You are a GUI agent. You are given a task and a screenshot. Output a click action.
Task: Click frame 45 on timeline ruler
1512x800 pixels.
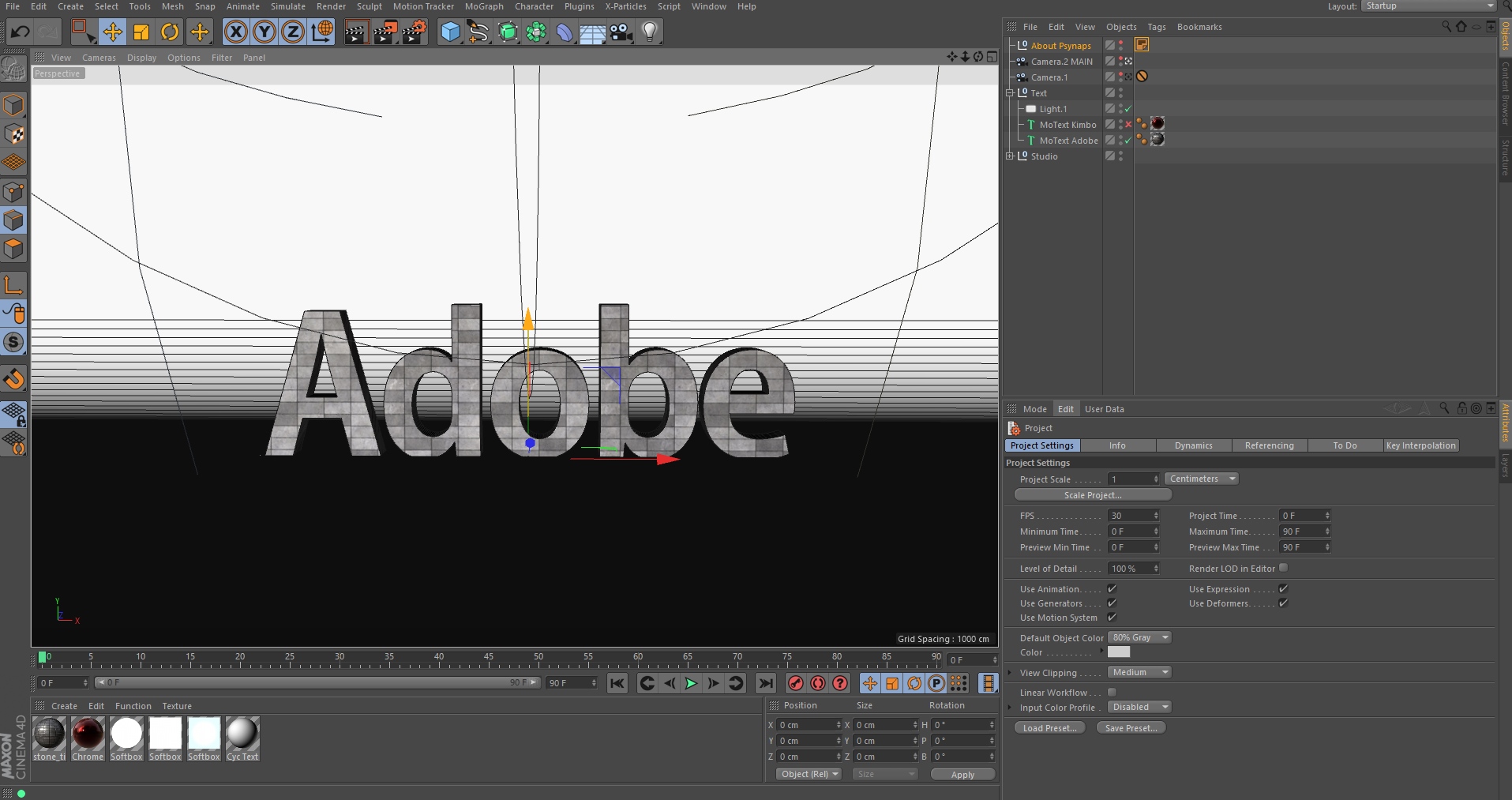[489, 658]
